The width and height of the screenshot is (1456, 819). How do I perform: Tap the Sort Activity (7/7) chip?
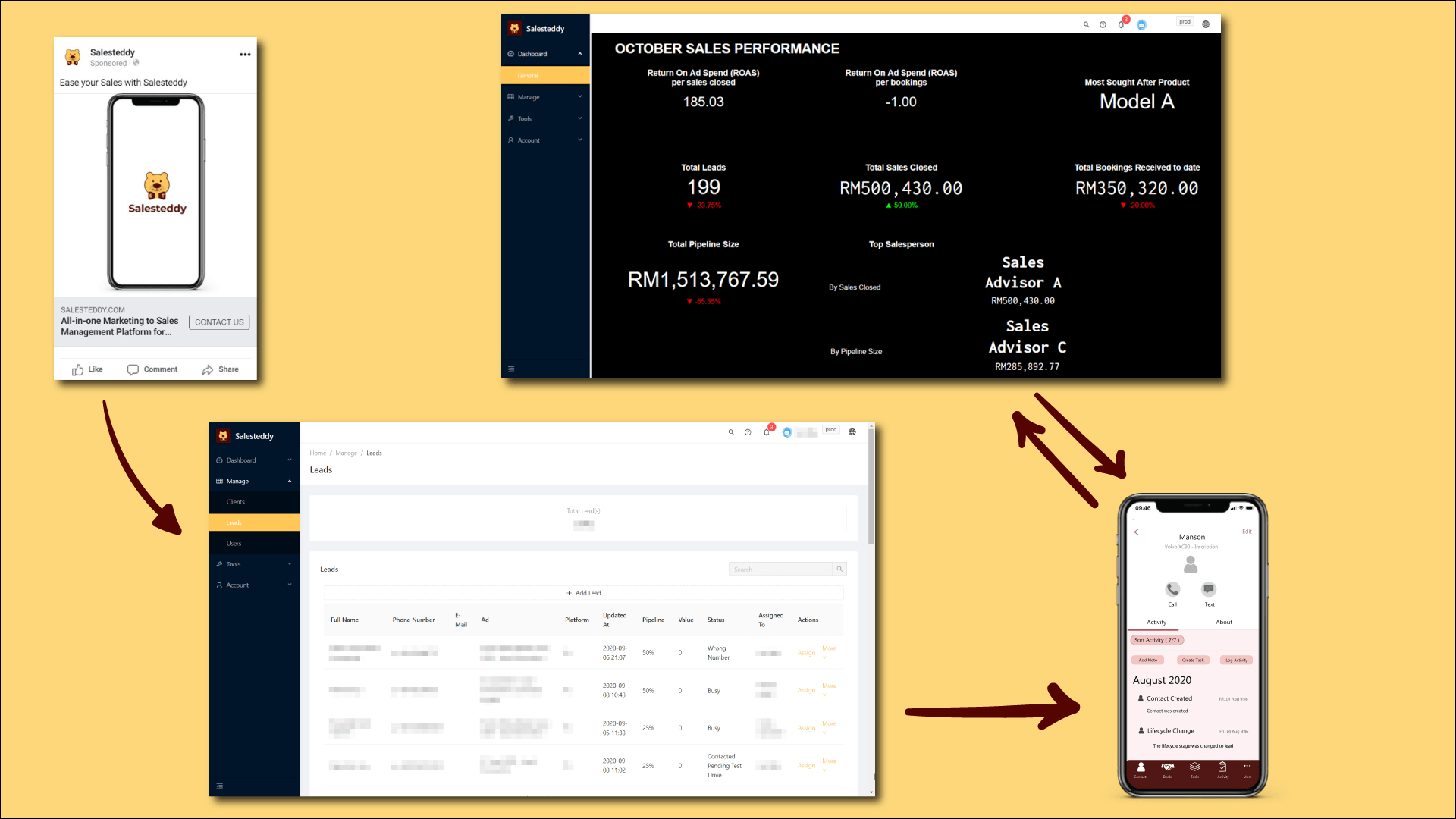[x=1157, y=640]
